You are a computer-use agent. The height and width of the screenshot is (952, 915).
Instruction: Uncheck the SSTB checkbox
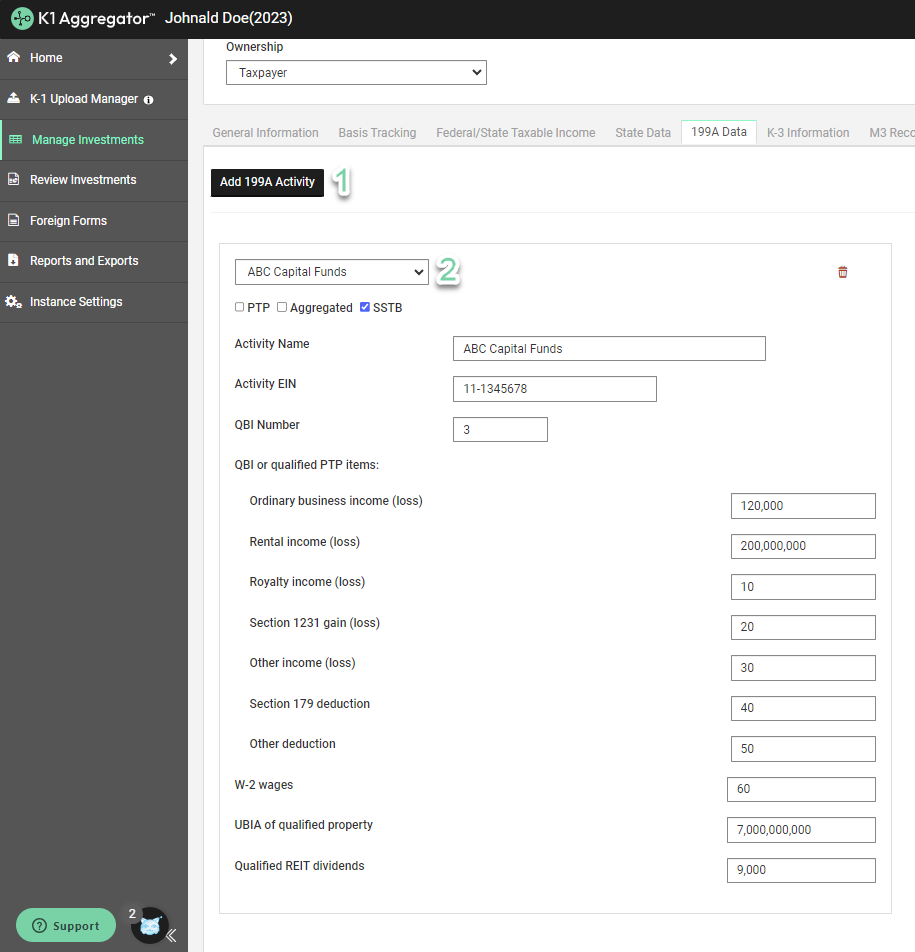click(x=364, y=307)
